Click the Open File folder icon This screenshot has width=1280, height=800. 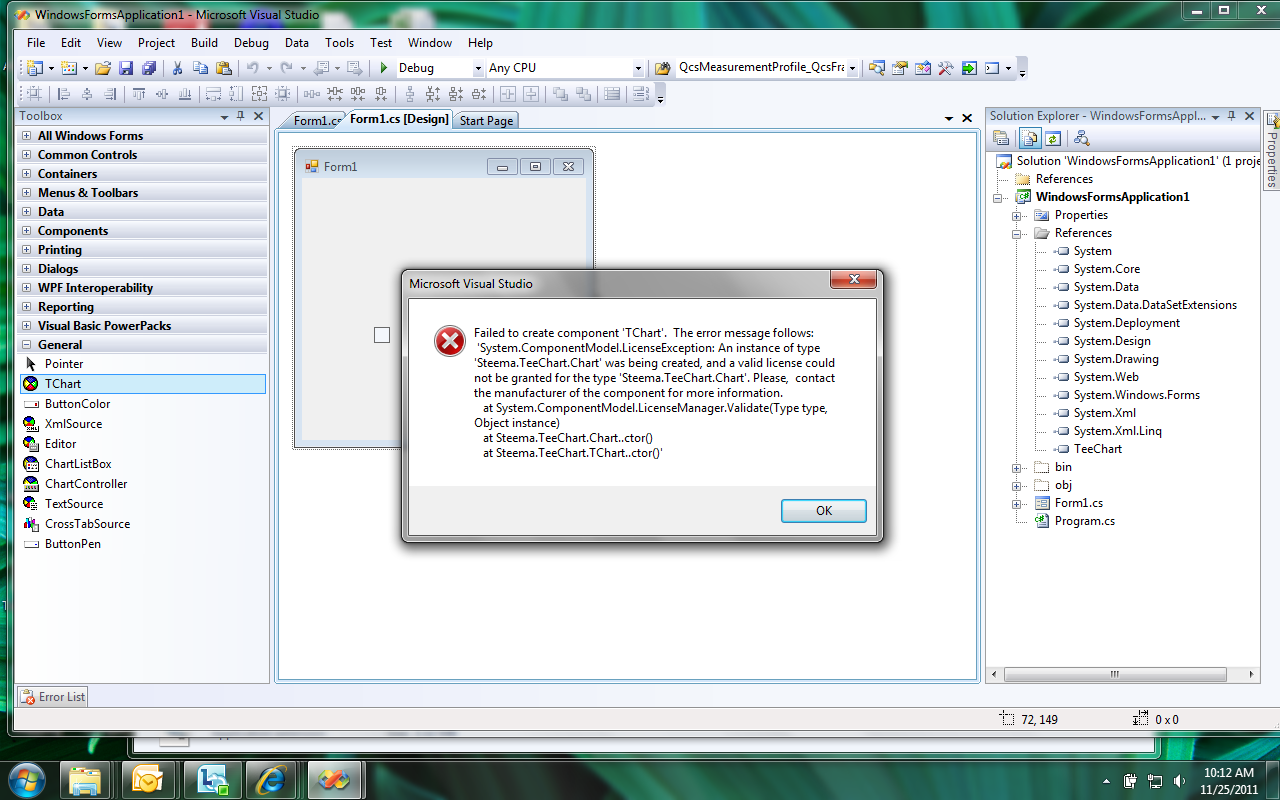102,68
